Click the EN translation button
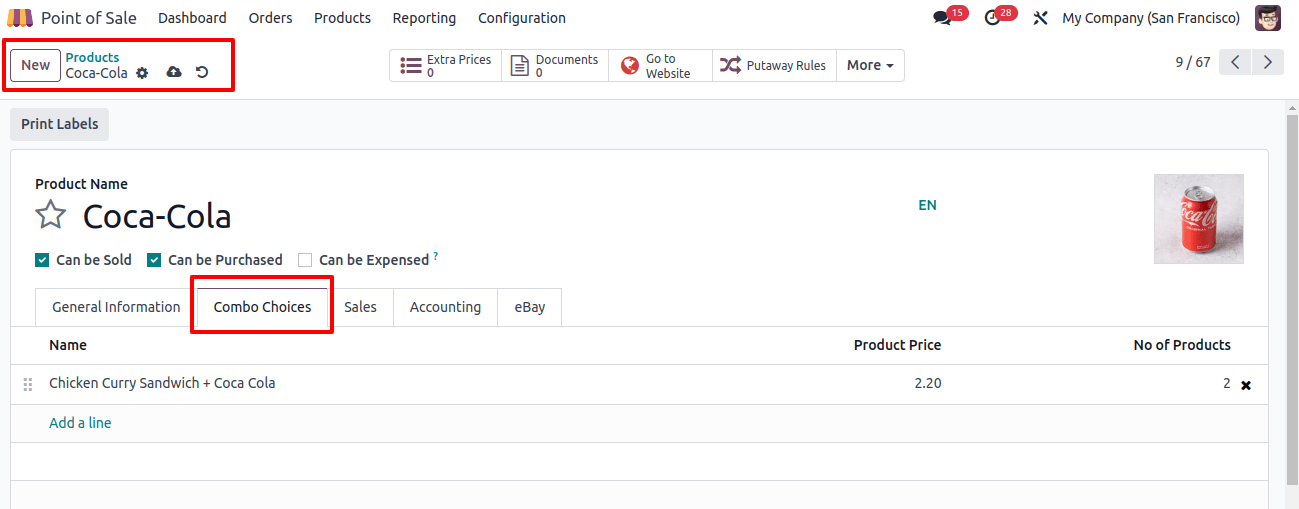 (927, 205)
